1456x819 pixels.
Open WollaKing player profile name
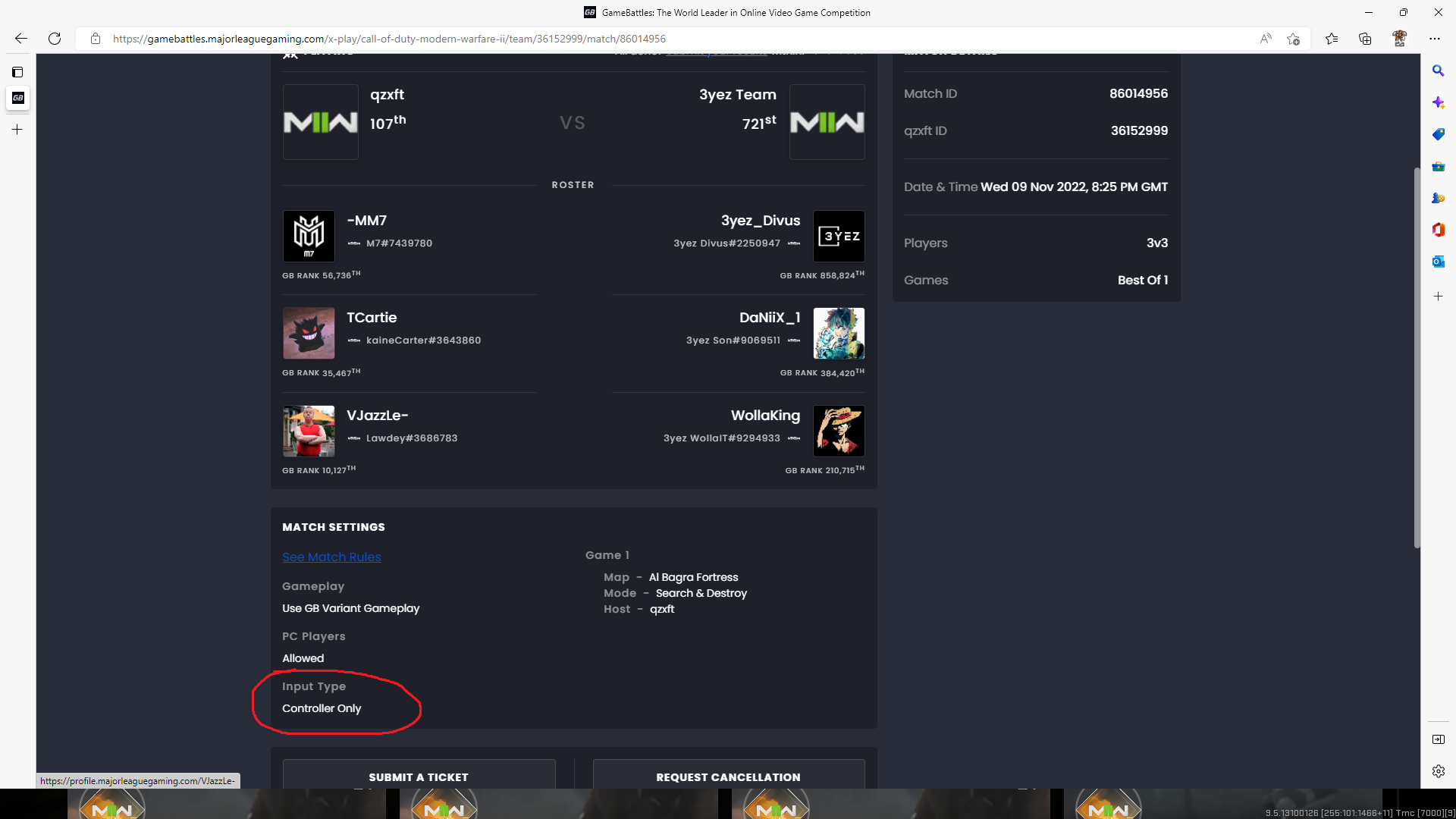tap(765, 416)
